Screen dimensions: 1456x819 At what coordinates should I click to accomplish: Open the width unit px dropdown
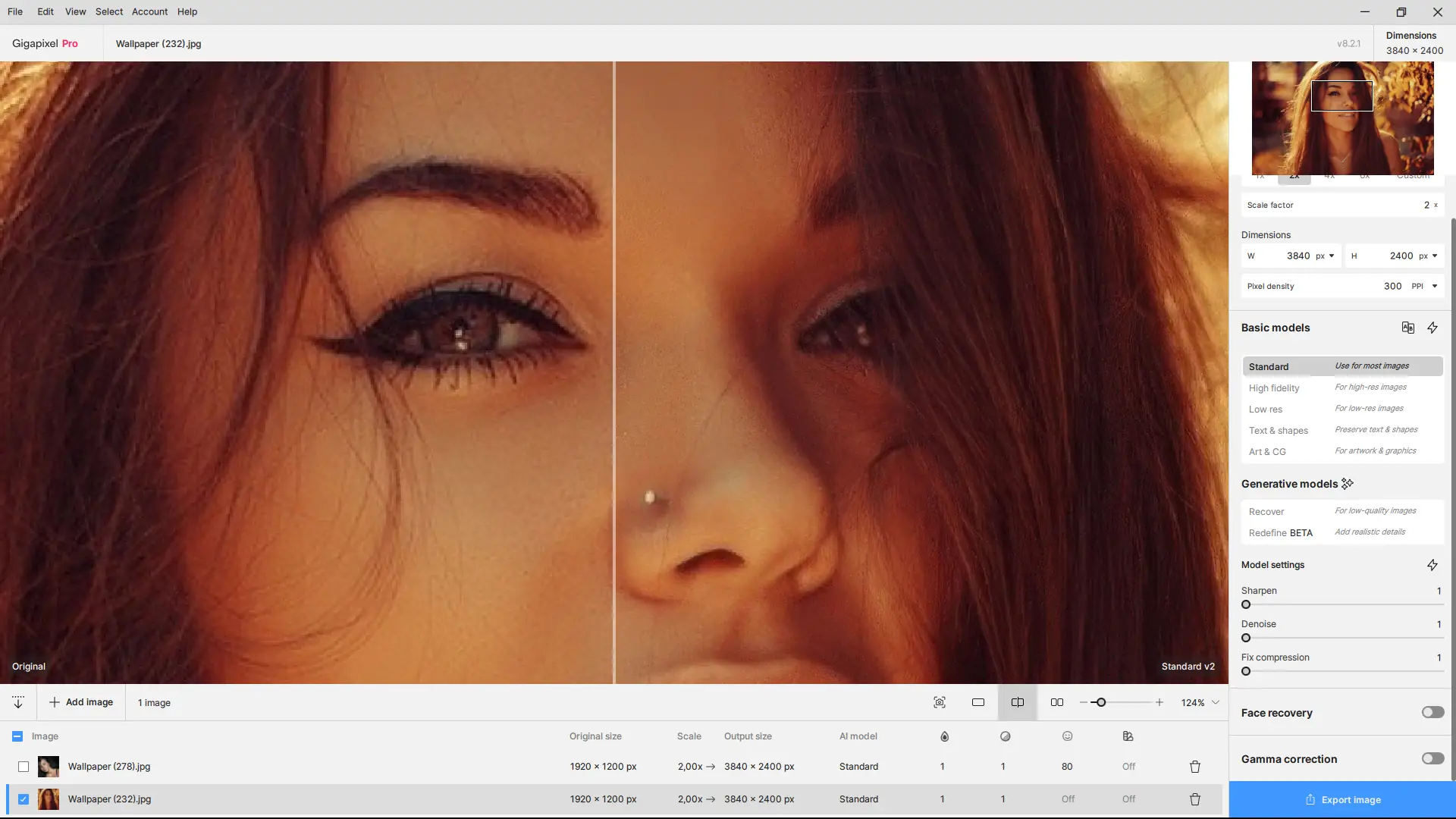(x=1326, y=256)
